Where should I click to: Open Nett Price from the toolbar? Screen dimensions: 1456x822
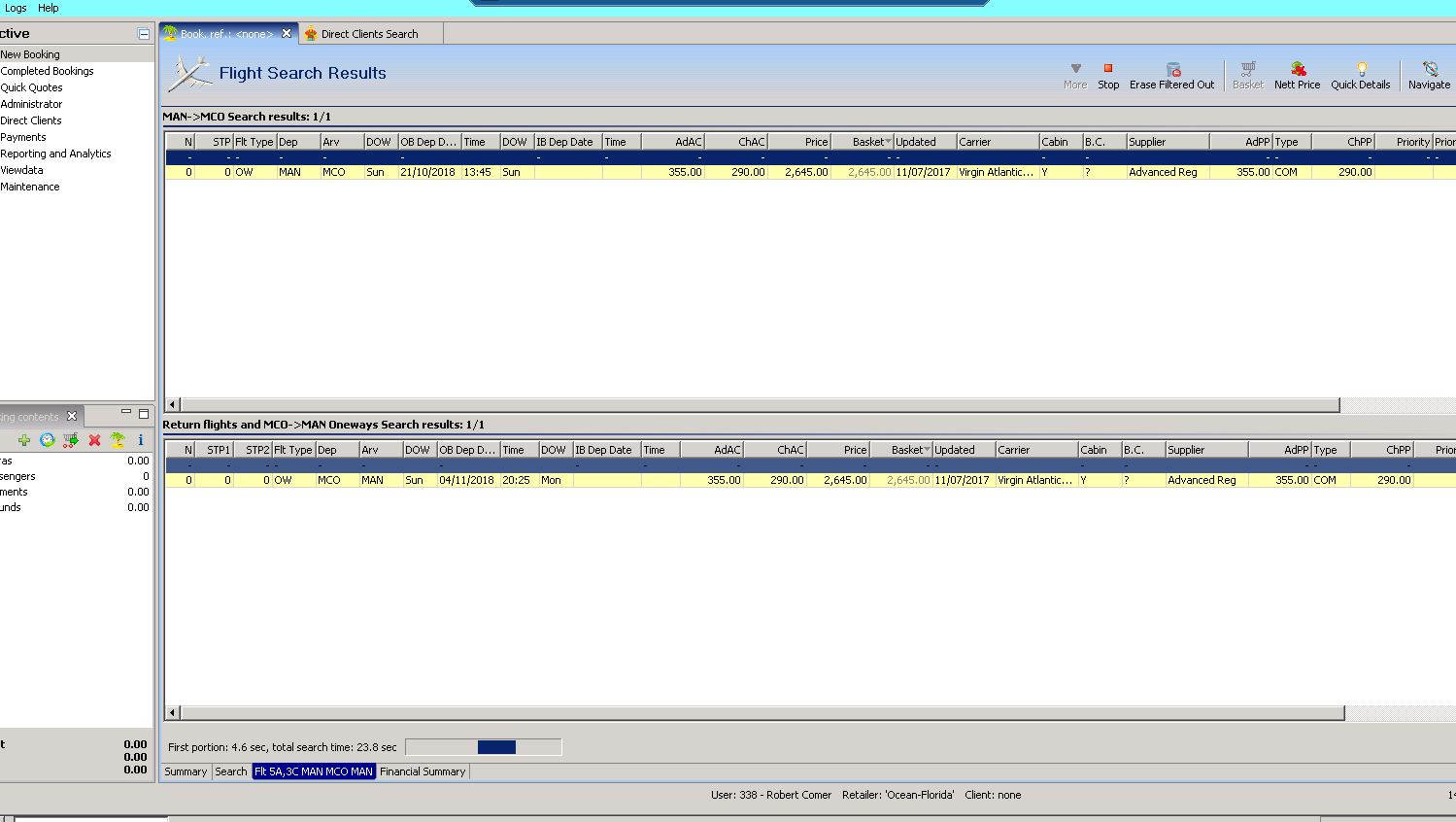click(x=1297, y=69)
